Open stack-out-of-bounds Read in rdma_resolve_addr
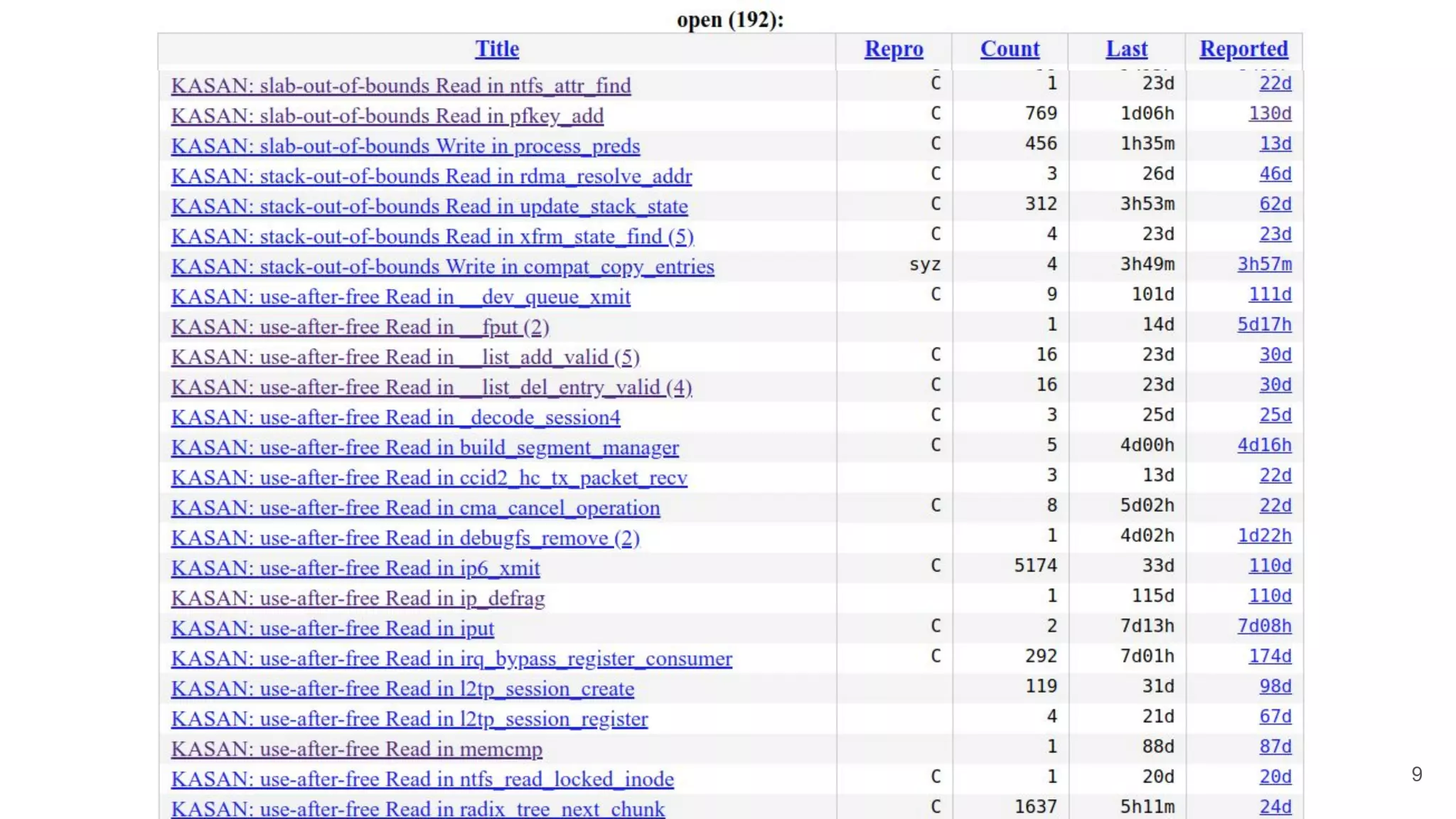 [431, 176]
